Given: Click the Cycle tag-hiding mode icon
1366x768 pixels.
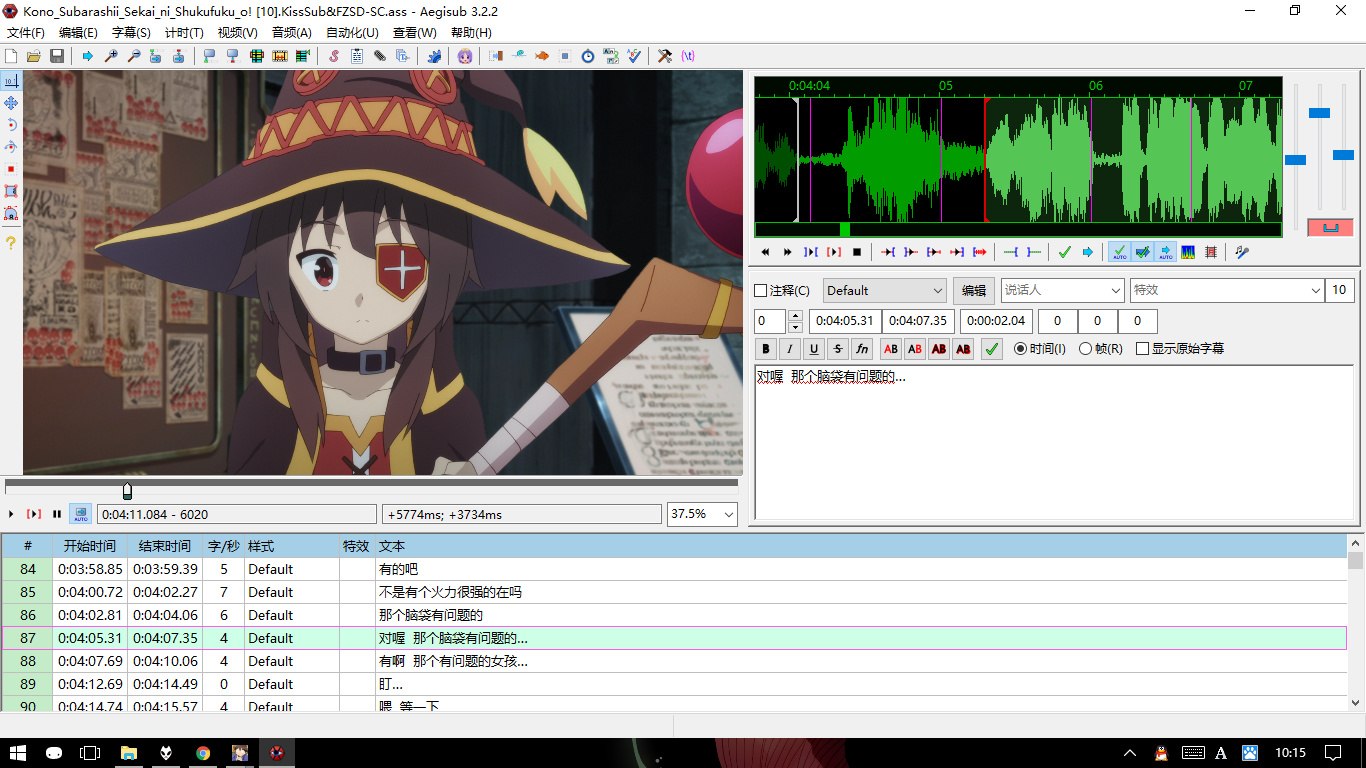Looking at the screenshot, I should [688, 56].
